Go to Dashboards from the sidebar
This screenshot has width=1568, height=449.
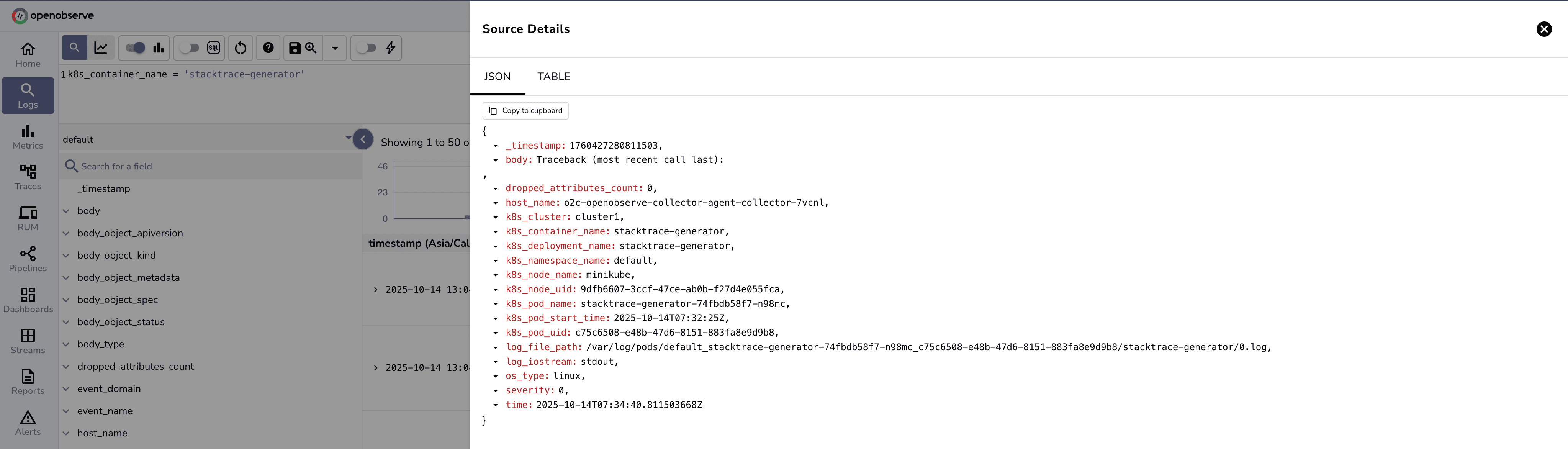[28, 299]
